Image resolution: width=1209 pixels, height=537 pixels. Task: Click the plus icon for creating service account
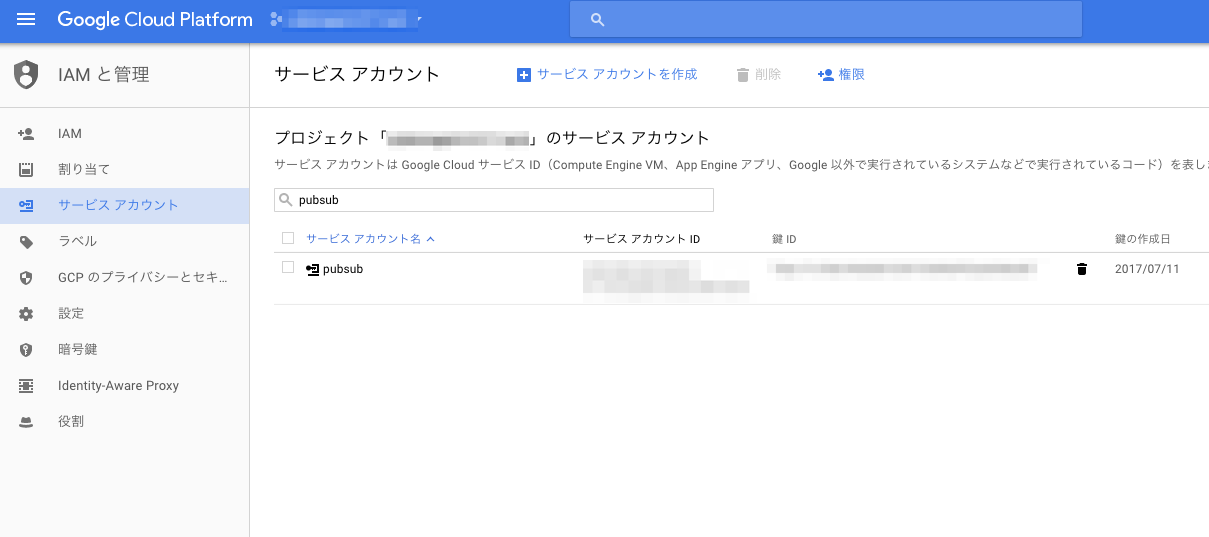tap(523, 75)
